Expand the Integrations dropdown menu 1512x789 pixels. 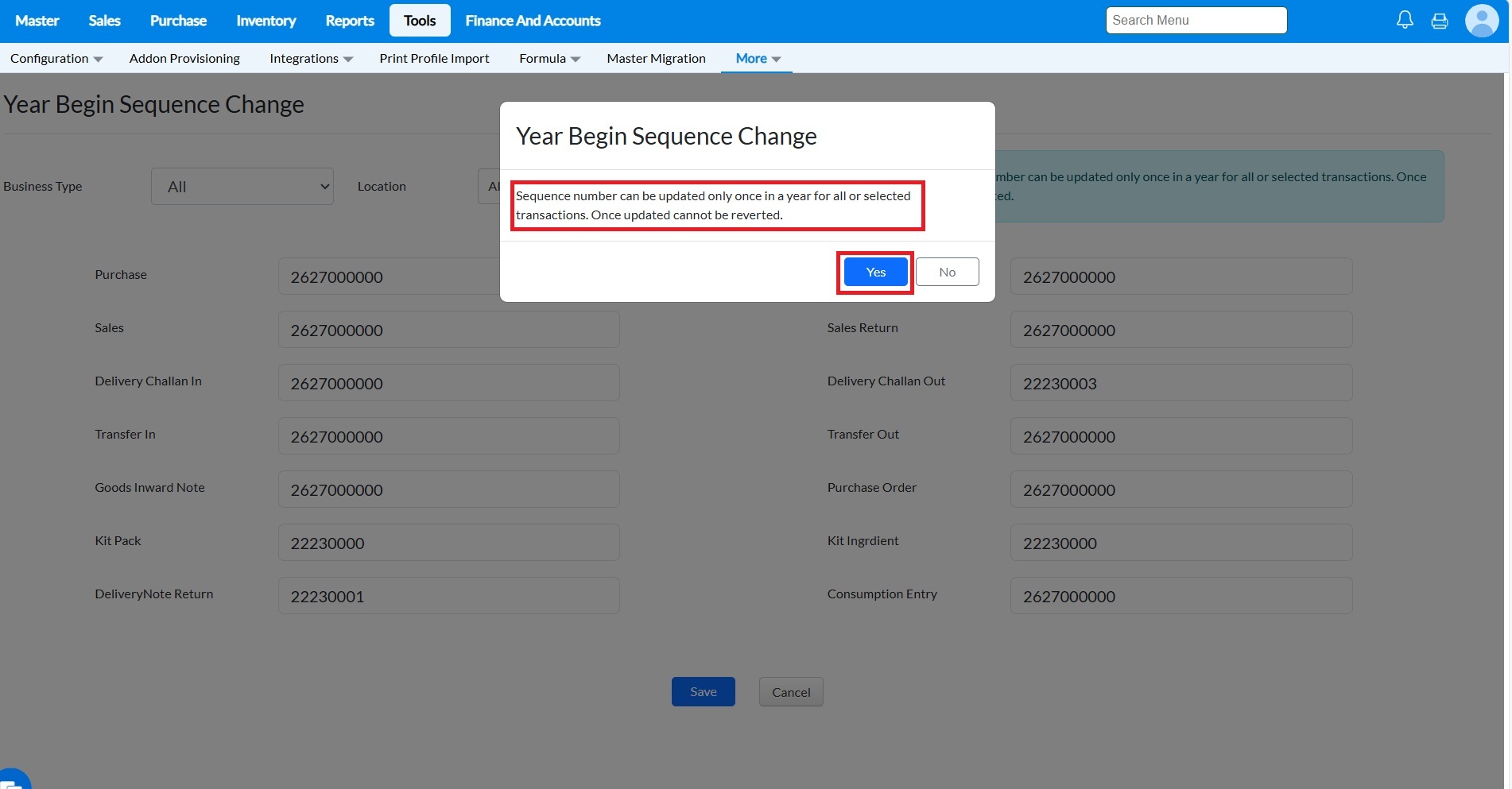coord(311,59)
